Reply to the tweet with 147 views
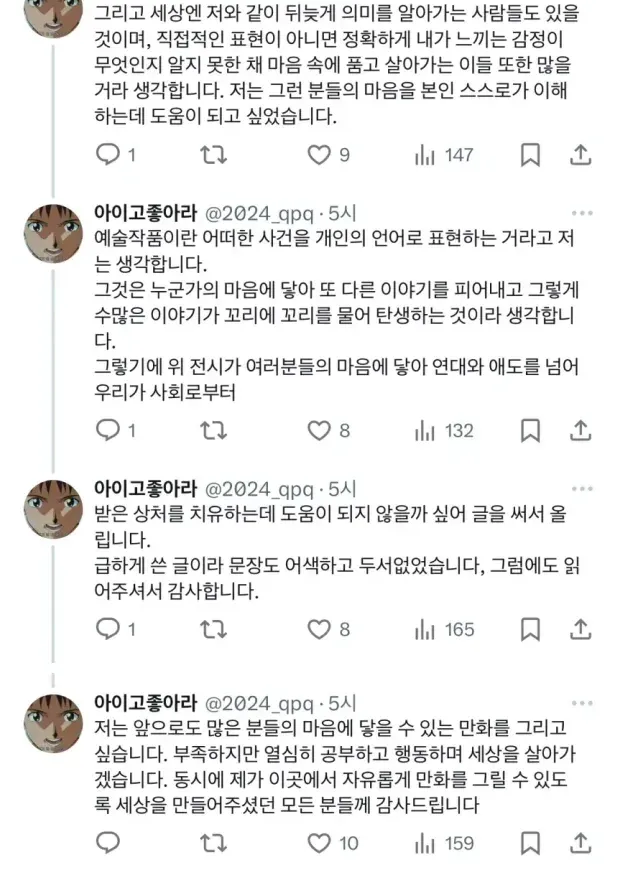 (x=108, y=155)
